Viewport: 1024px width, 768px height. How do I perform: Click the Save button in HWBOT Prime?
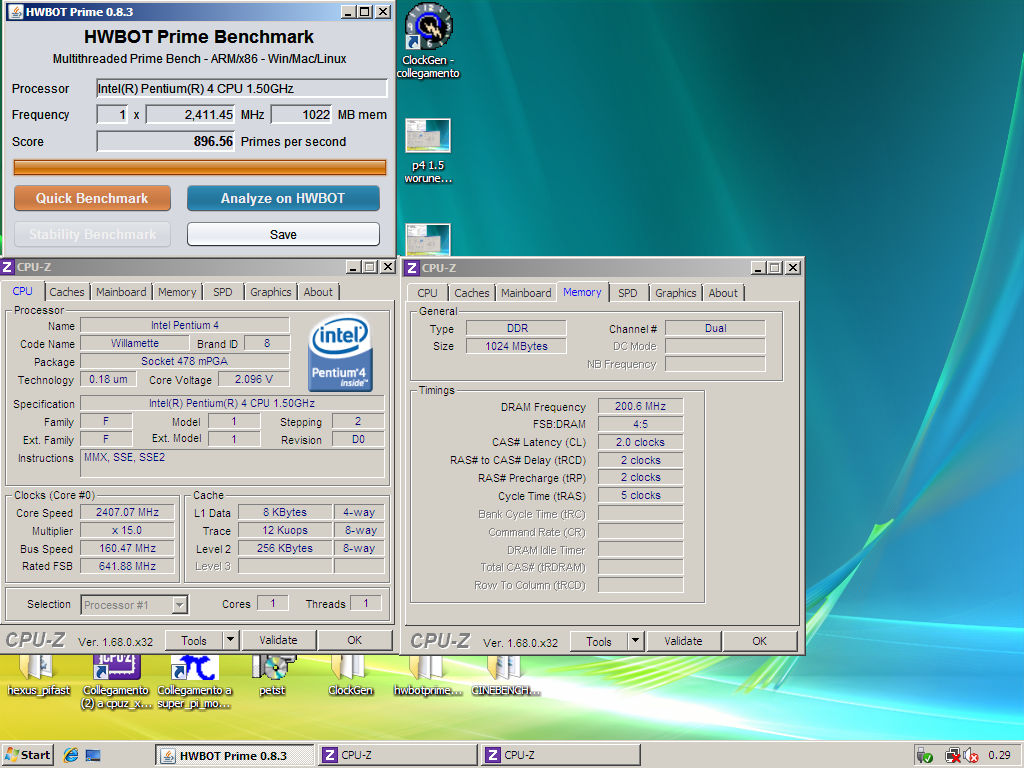(x=283, y=234)
